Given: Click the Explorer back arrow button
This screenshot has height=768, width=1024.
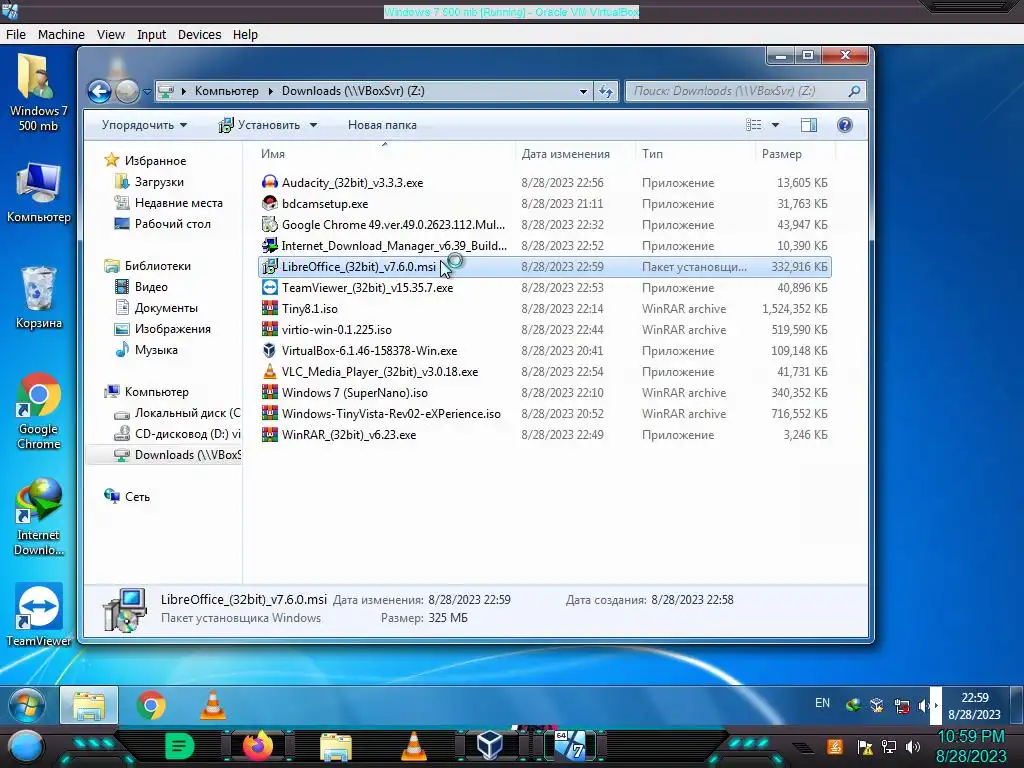Looking at the screenshot, I should pos(99,91).
